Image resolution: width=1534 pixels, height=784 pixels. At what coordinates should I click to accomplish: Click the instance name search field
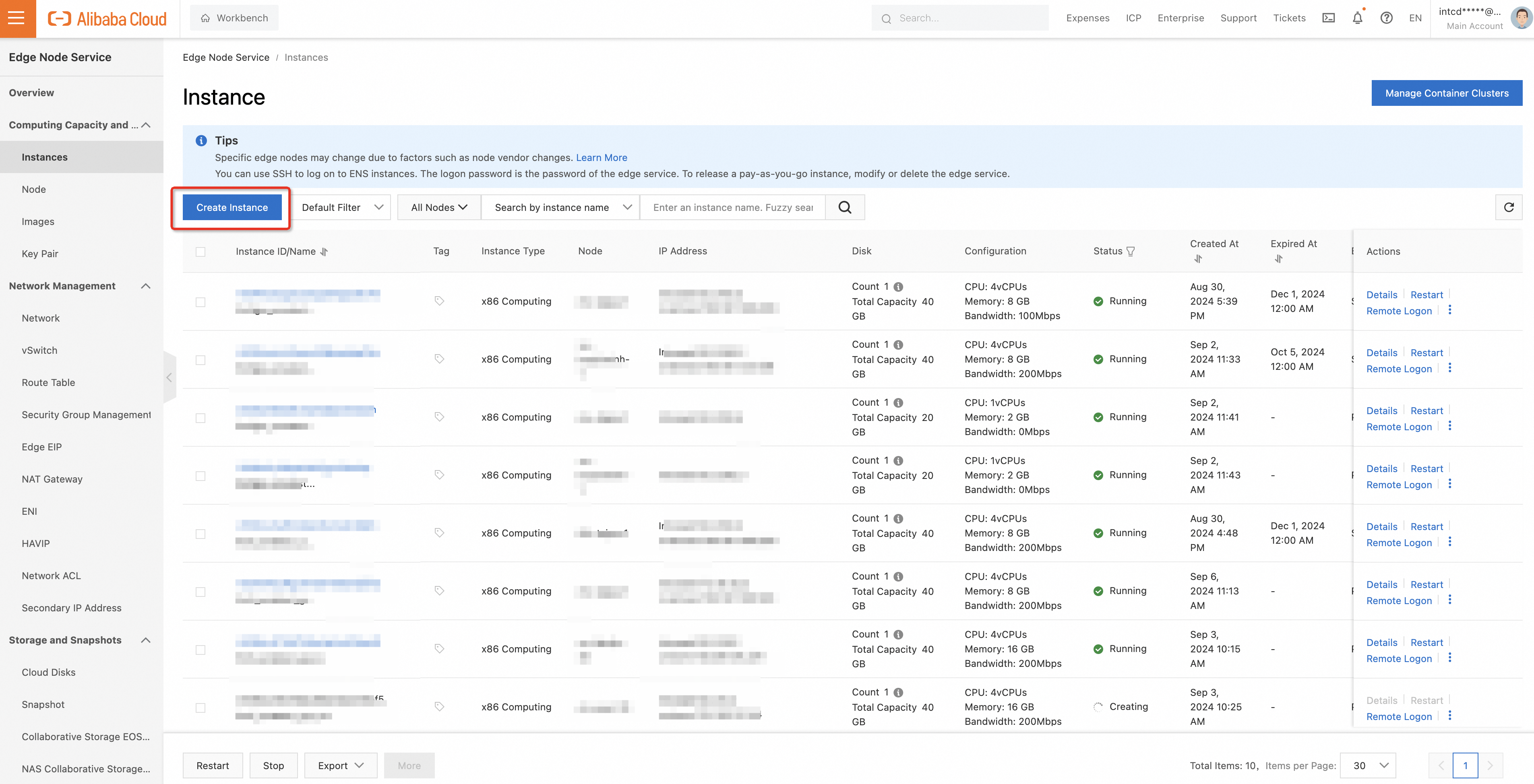[x=732, y=207]
